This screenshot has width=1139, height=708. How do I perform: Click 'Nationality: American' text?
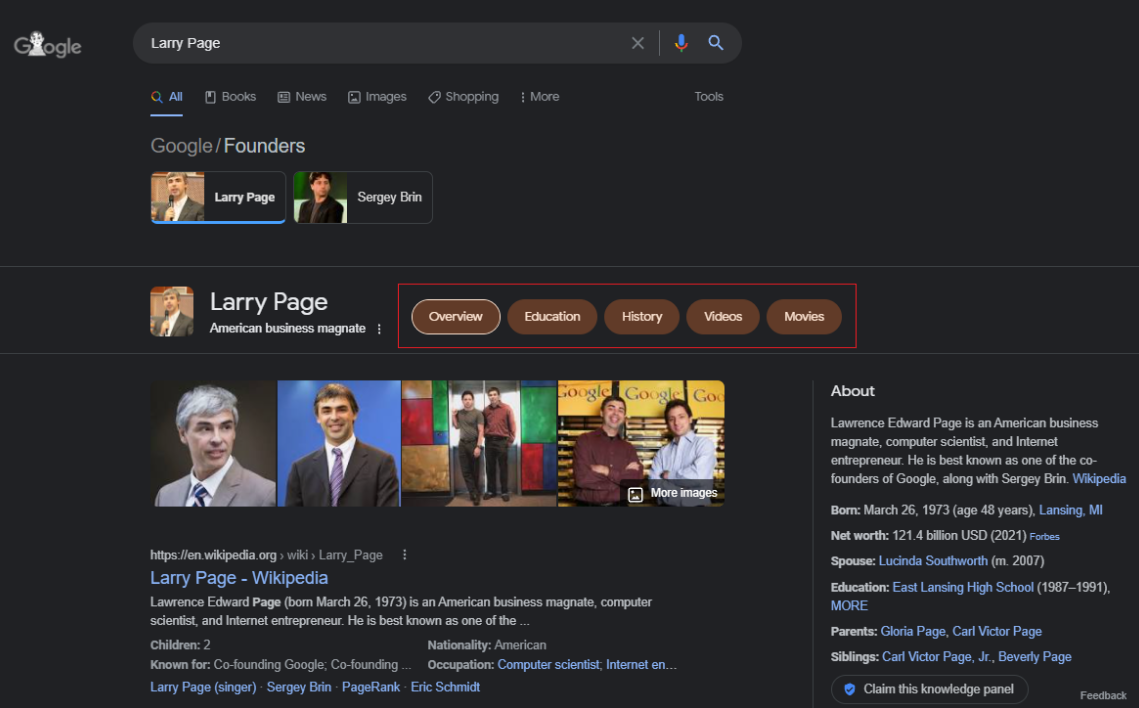point(487,645)
